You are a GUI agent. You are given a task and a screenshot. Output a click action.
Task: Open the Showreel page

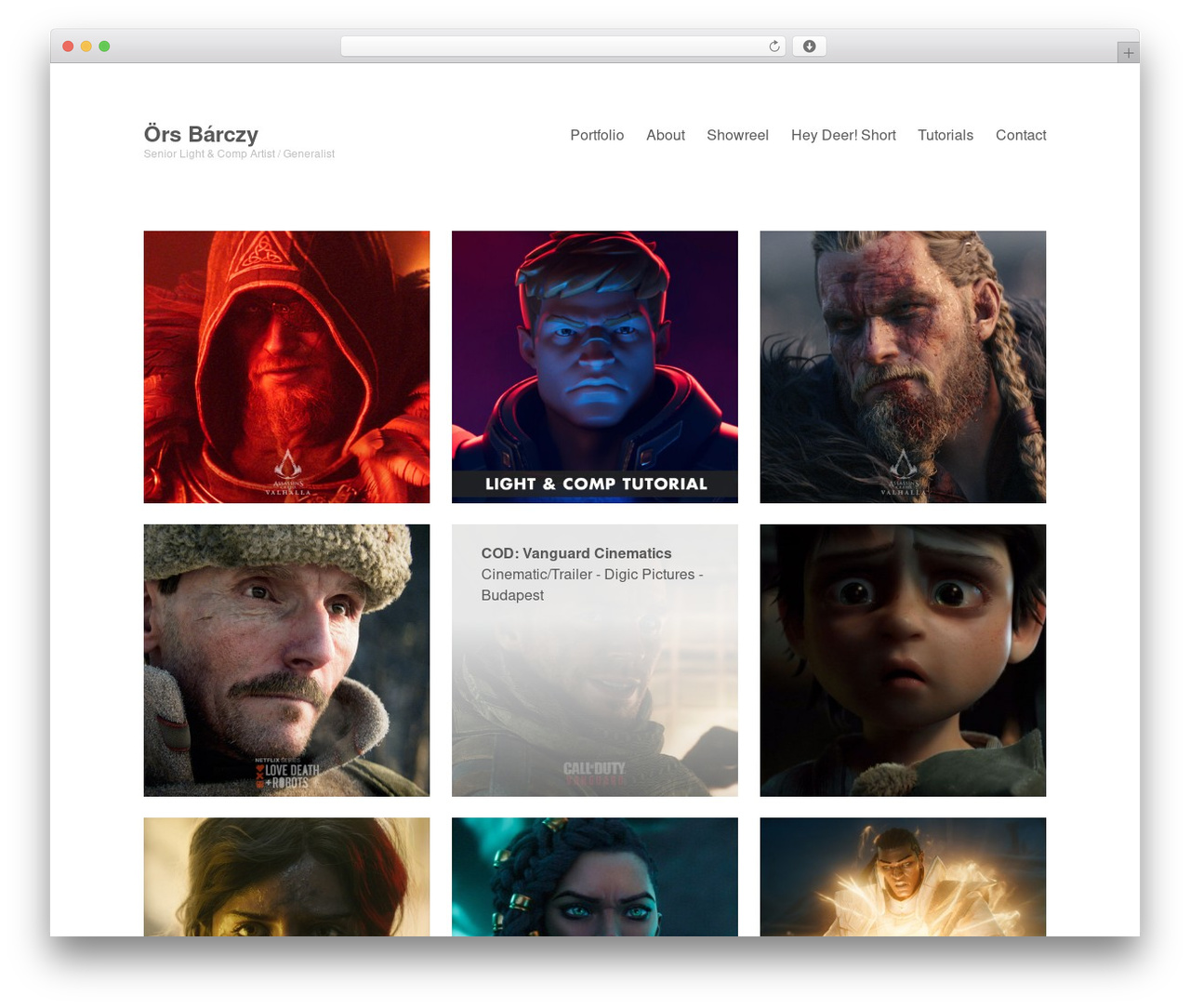pyautogui.click(x=737, y=135)
